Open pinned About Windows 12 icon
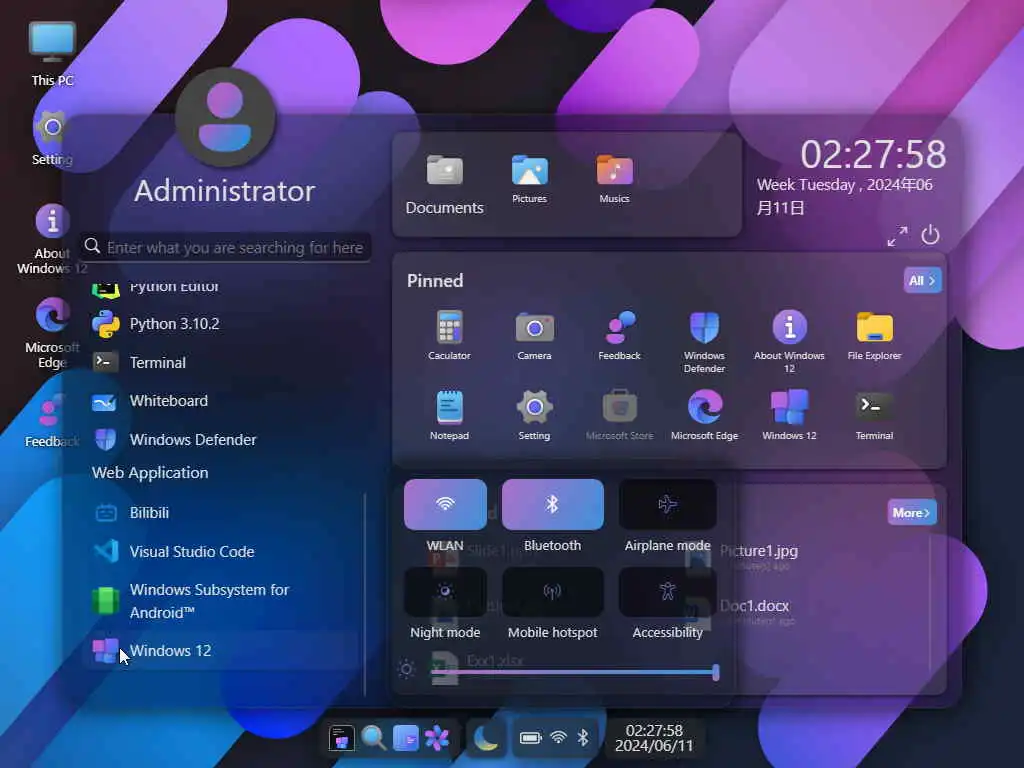Viewport: 1024px width, 768px height. pyautogui.click(x=789, y=342)
